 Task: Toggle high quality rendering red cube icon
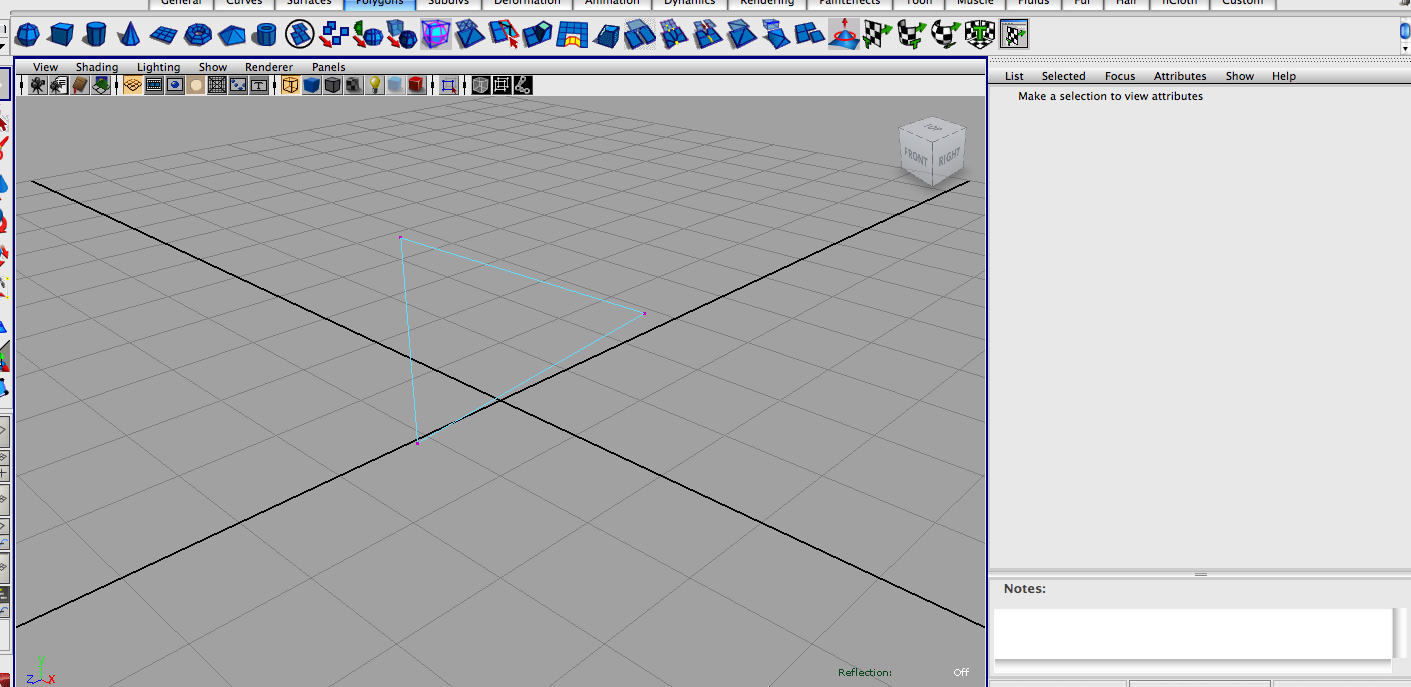click(x=417, y=86)
